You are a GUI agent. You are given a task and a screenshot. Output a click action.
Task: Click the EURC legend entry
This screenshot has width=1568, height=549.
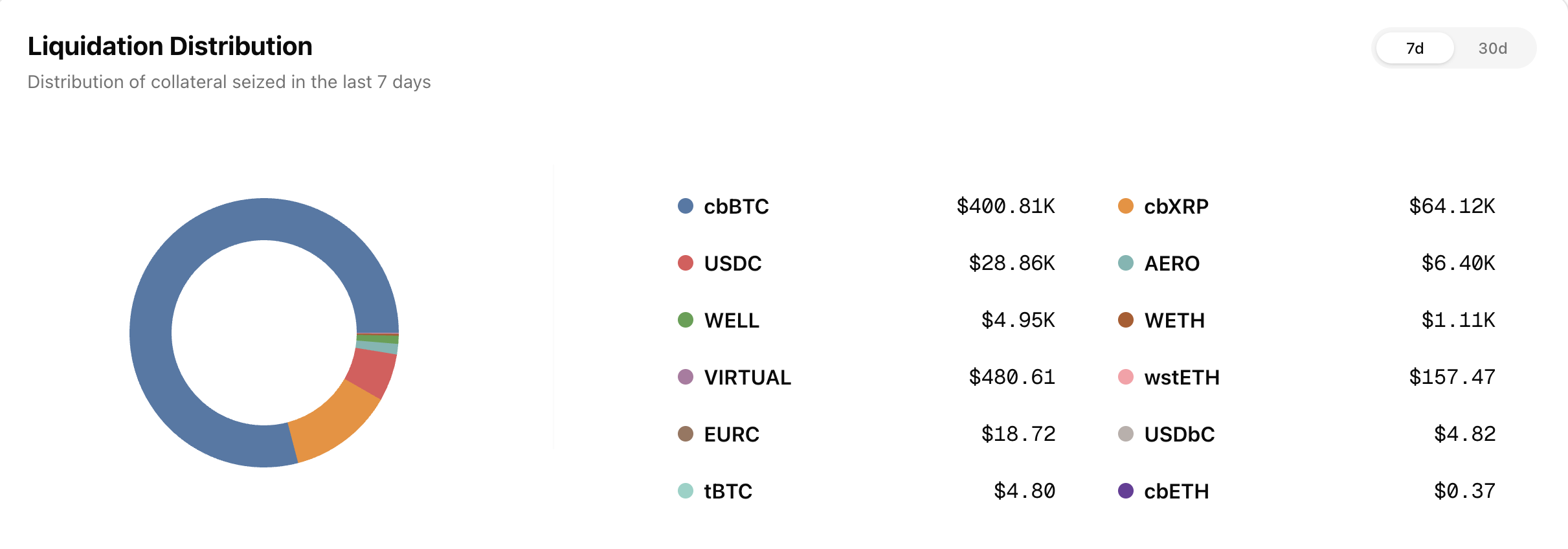click(732, 434)
